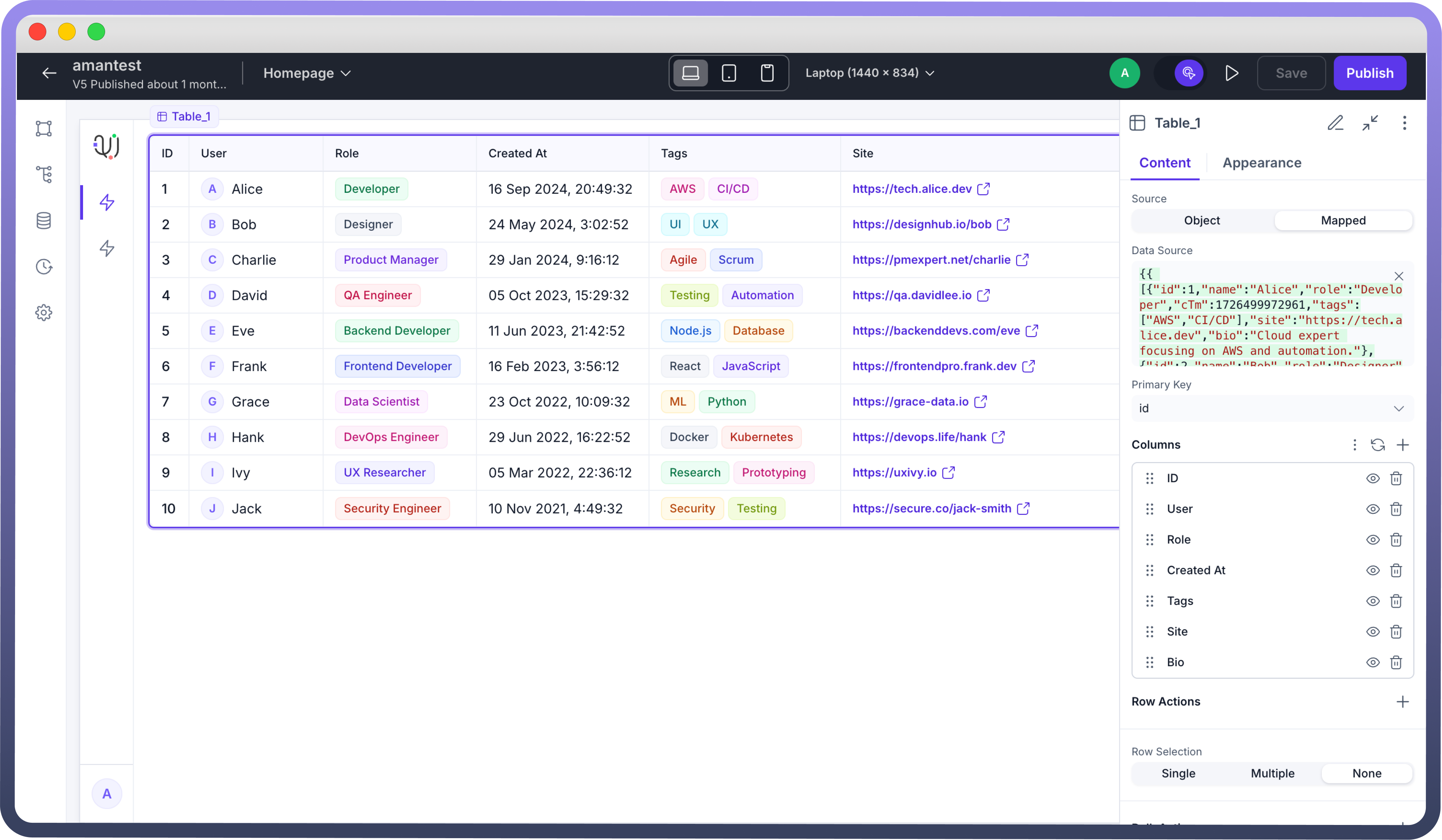Screen dimensions: 1442x840
Task: Select the tablet viewport icon
Action: (728, 73)
